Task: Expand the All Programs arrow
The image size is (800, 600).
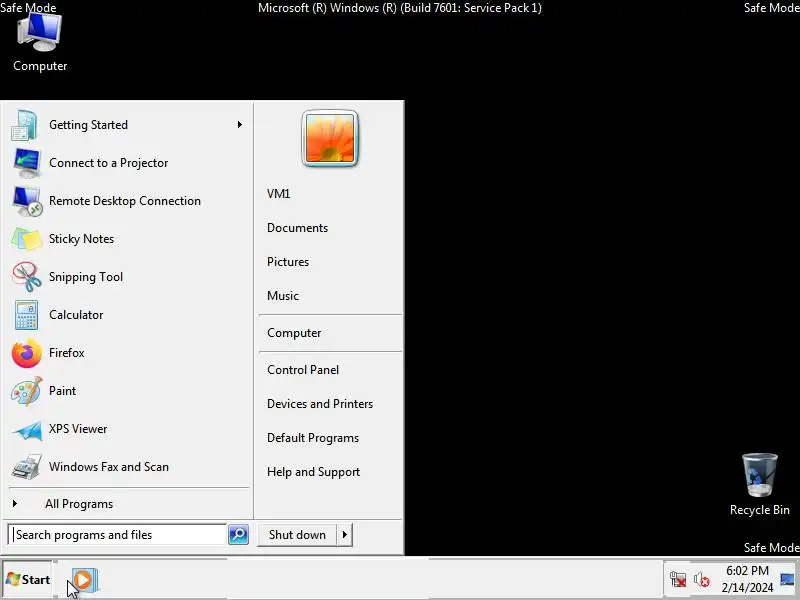Action: (15, 504)
